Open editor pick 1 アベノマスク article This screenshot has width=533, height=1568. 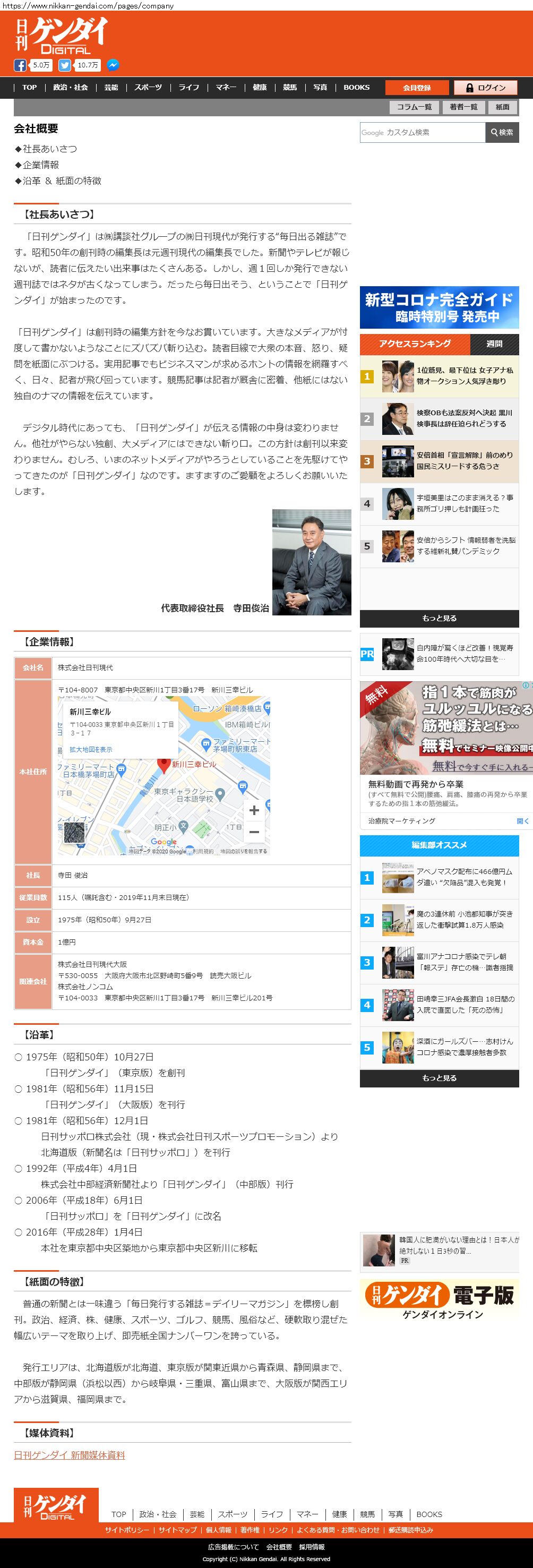[x=439, y=878]
